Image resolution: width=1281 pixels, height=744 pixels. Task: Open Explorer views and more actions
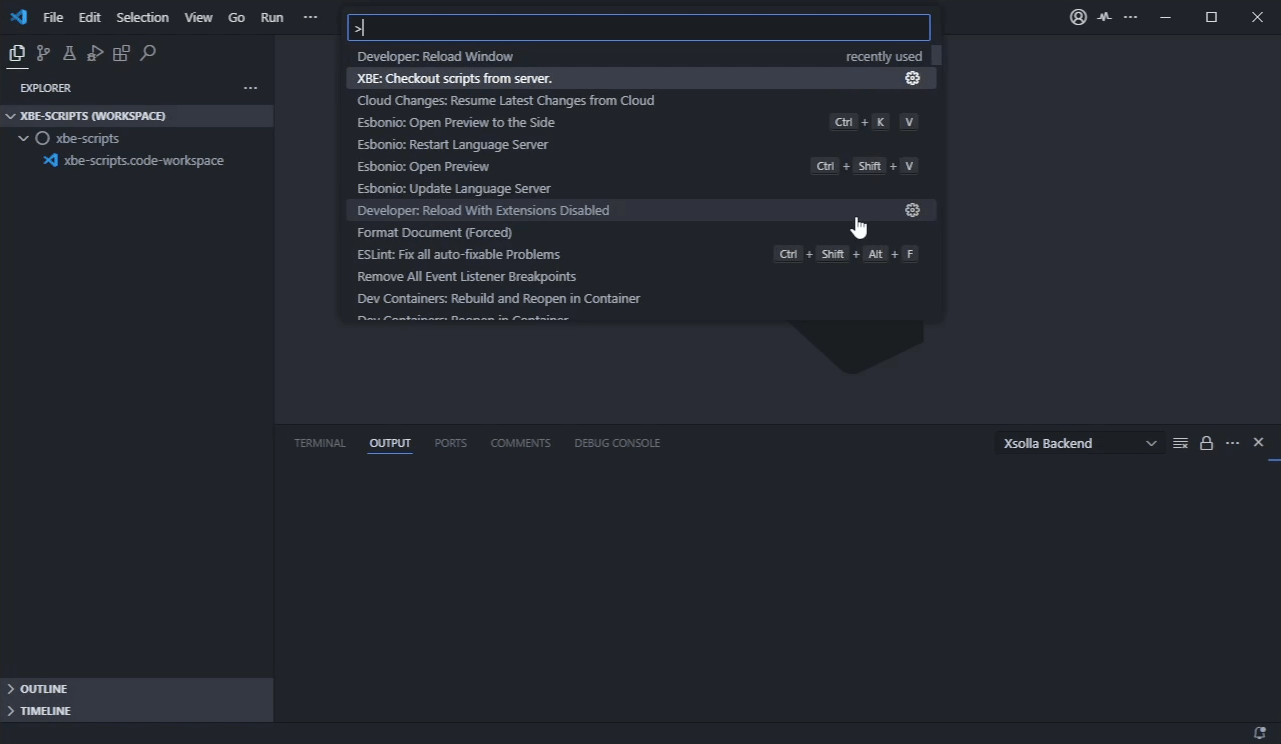250,88
